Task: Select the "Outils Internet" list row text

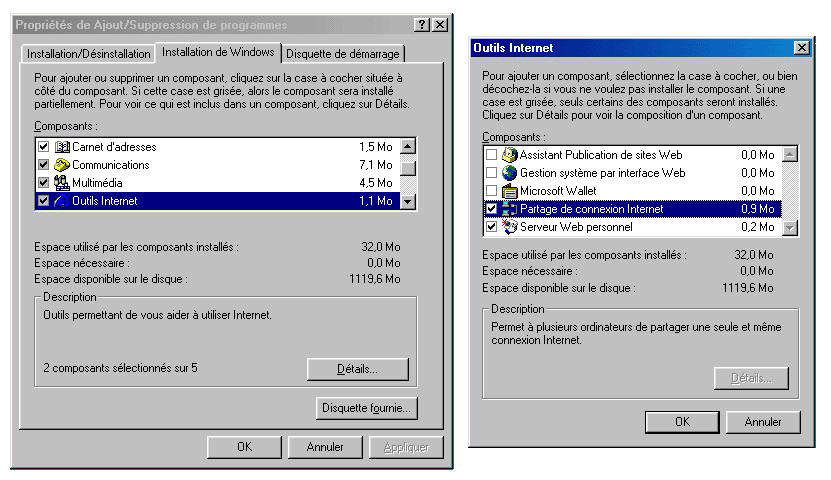Action: pos(105,201)
